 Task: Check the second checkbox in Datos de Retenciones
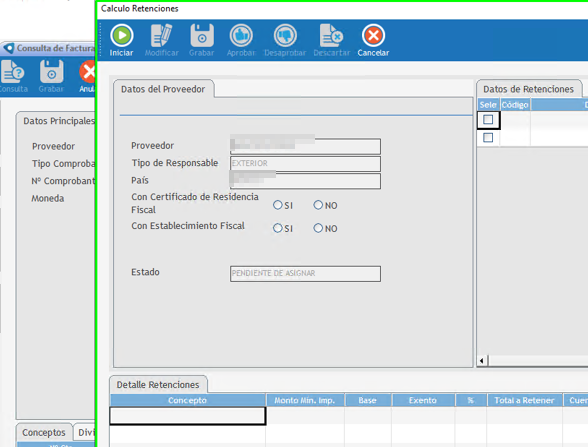[488, 138]
